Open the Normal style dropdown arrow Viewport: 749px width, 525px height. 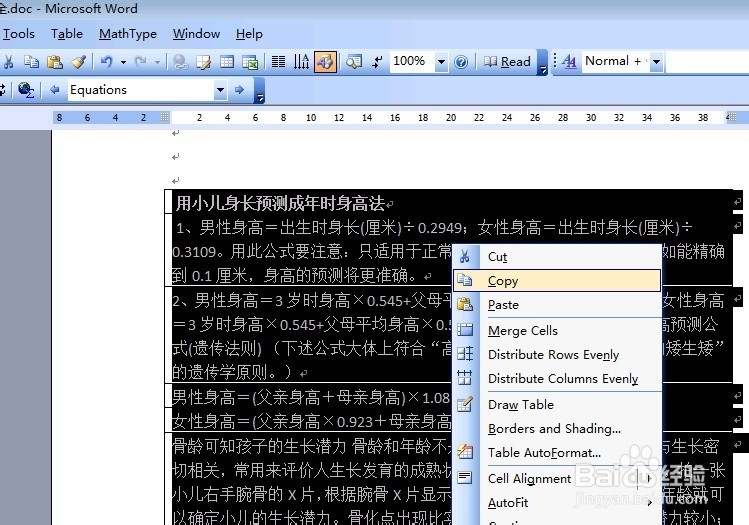(657, 62)
